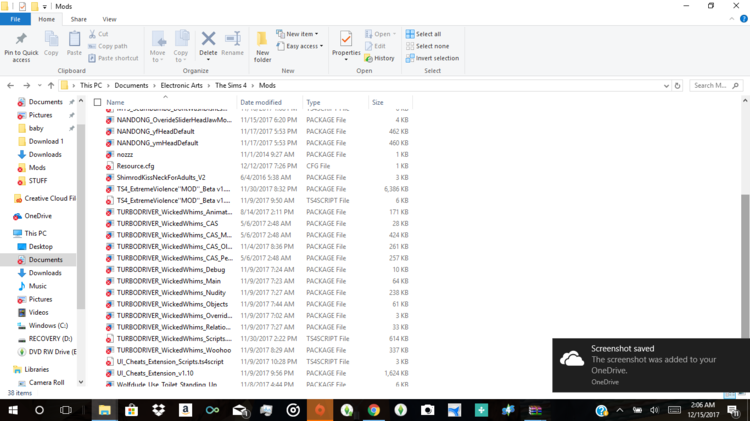Click the Screenshot saved OneDrive notification
The image size is (750, 421).
[651, 365]
